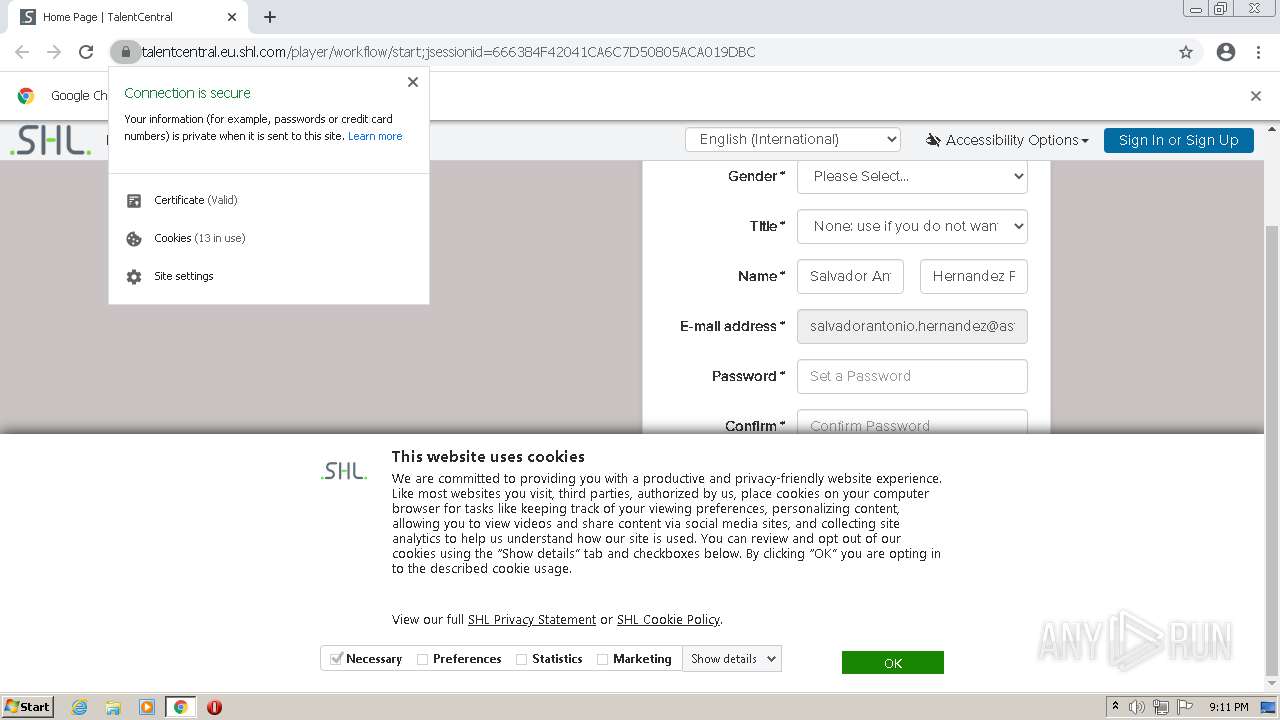Click the Certificate icon in the site popup
The image size is (1280, 720).
coord(134,200)
